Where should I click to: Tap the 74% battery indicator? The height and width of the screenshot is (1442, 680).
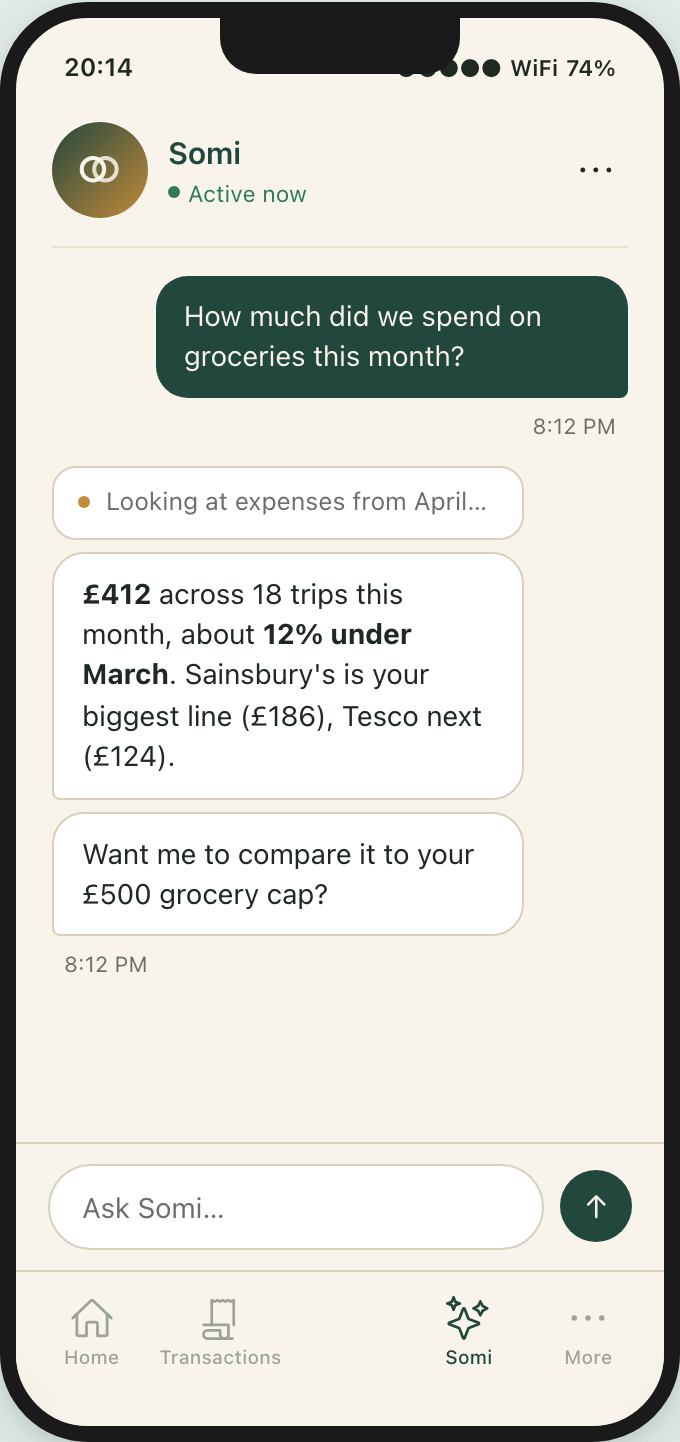591,68
